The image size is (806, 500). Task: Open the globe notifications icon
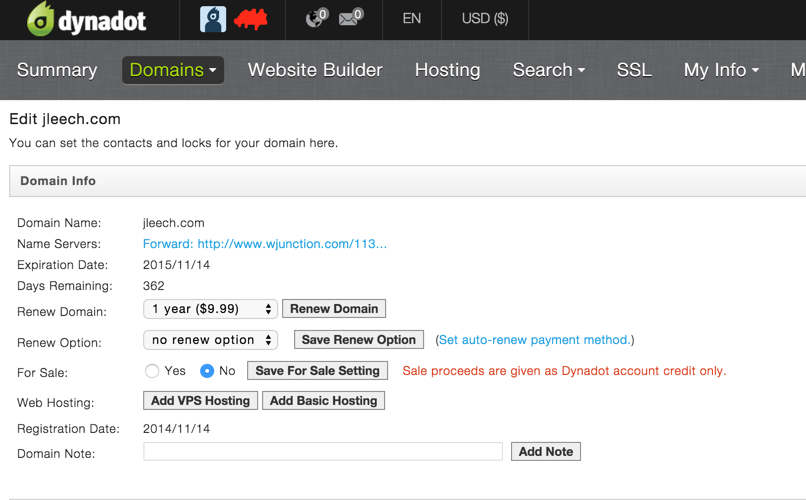tap(316, 18)
